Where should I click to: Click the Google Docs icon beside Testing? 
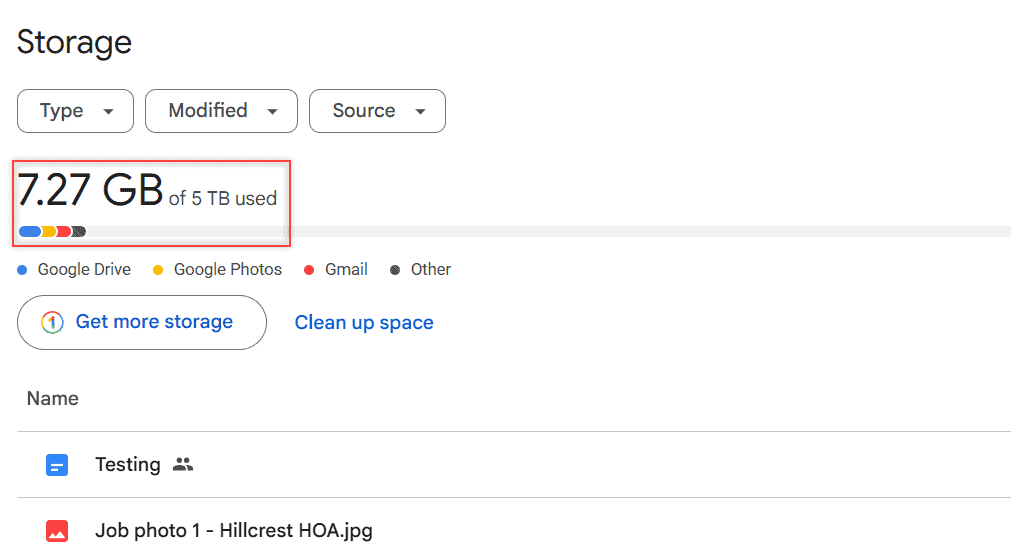pyautogui.click(x=57, y=464)
